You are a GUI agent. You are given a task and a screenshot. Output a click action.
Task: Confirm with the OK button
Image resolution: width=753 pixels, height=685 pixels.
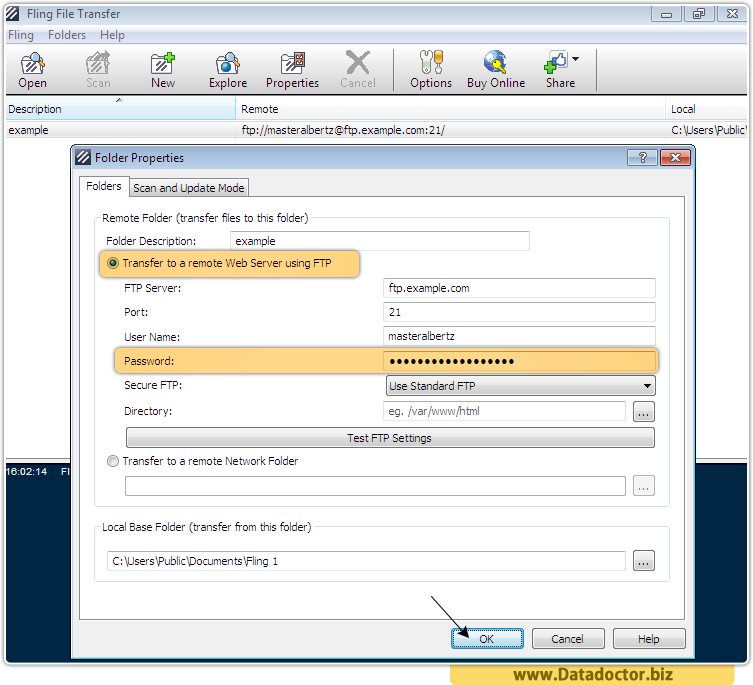(487, 639)
